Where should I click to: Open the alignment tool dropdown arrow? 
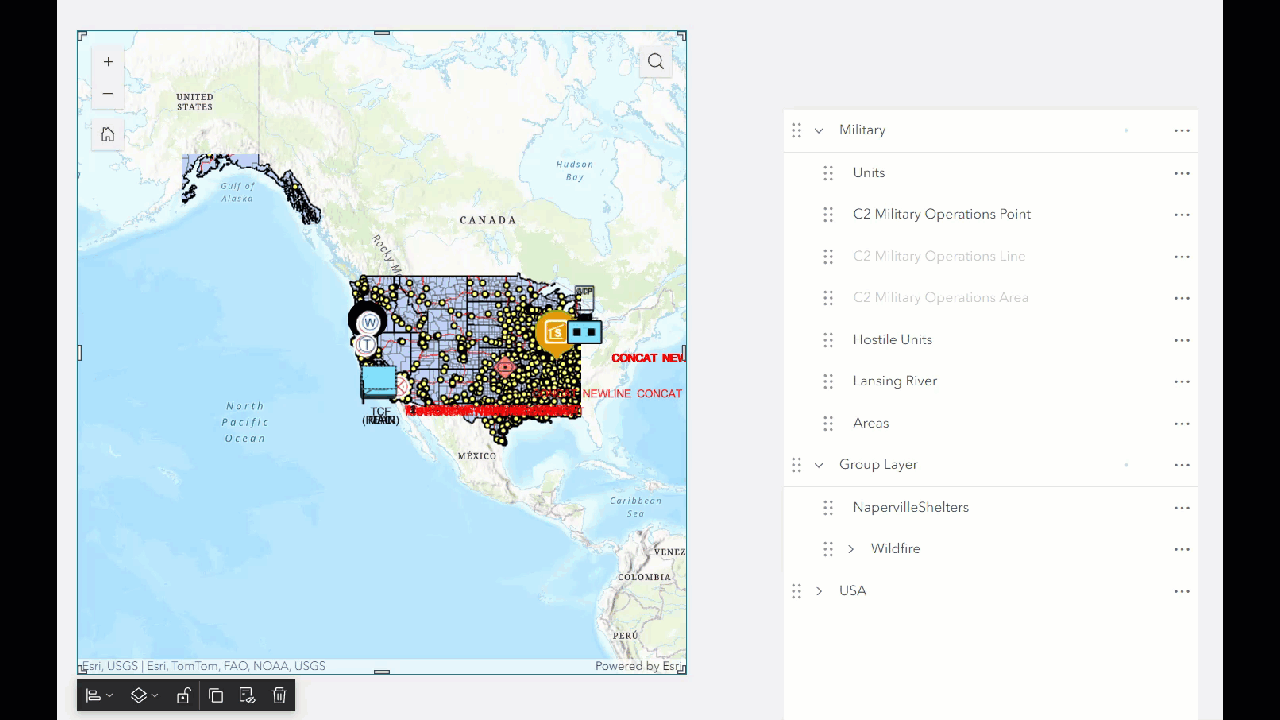pyautogui.click(x=110, y=695)
